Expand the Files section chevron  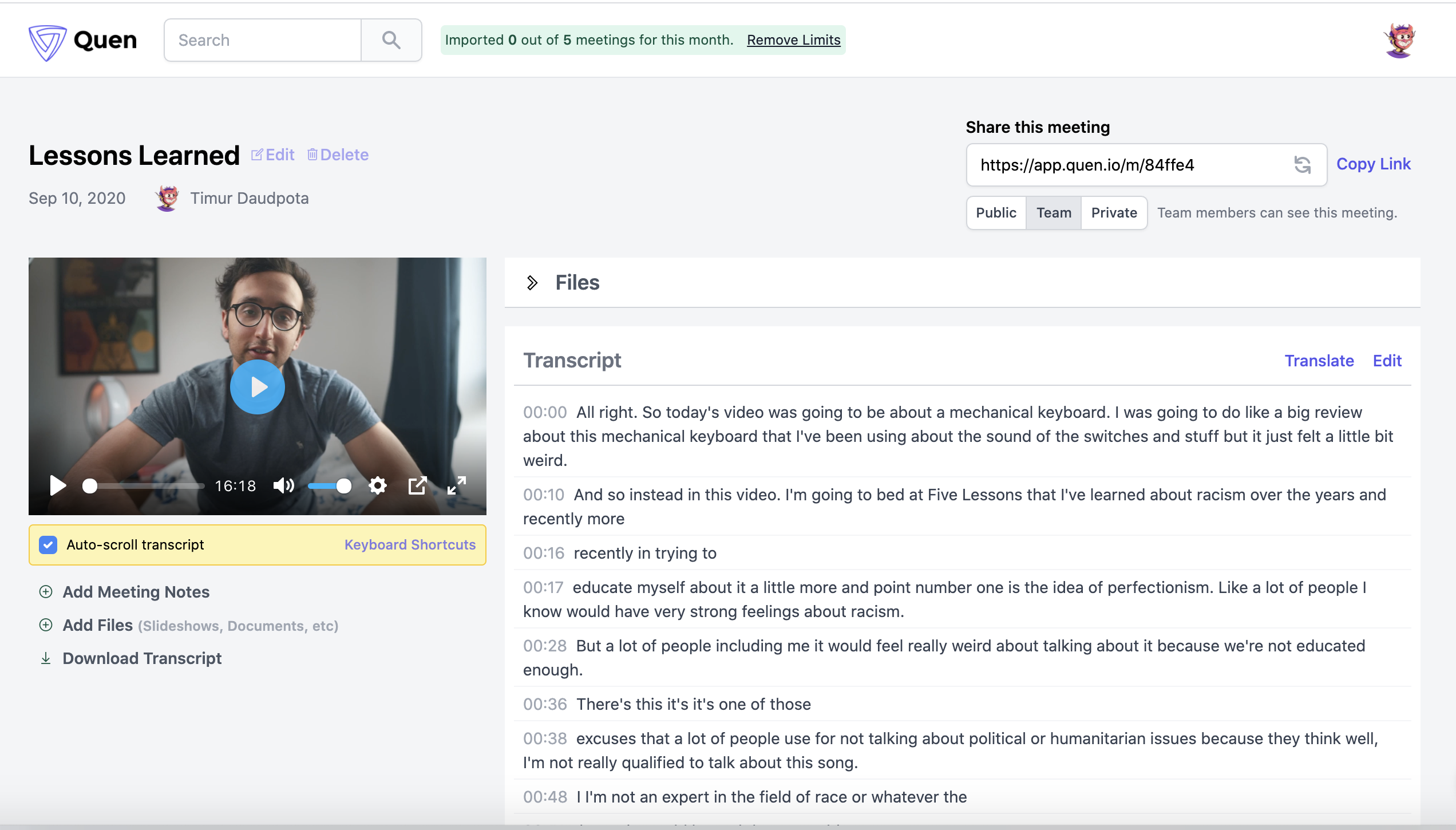coord(532,283)
